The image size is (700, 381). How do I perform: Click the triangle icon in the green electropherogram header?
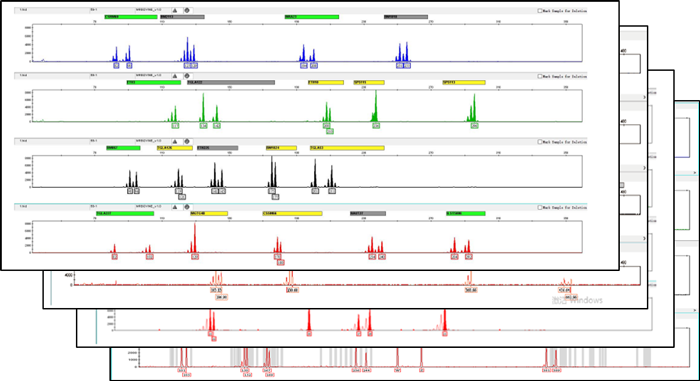[x=175, y=76]
